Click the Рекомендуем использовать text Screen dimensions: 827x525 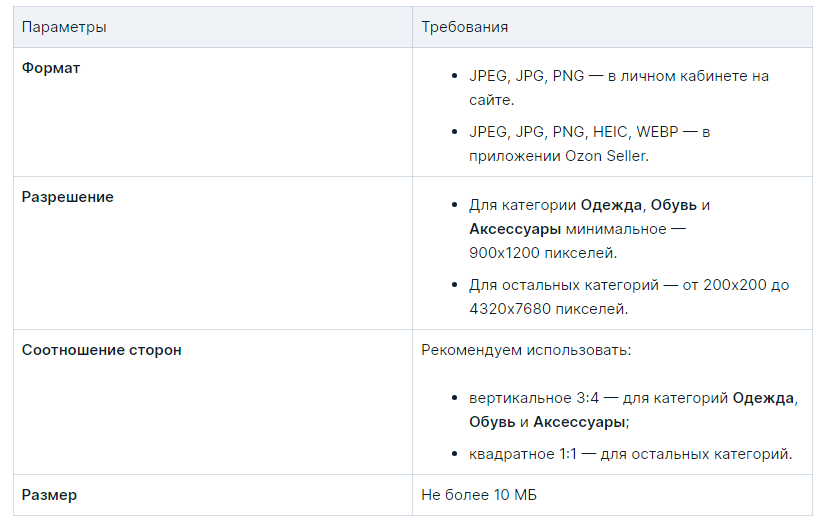(x=526, y=350)
